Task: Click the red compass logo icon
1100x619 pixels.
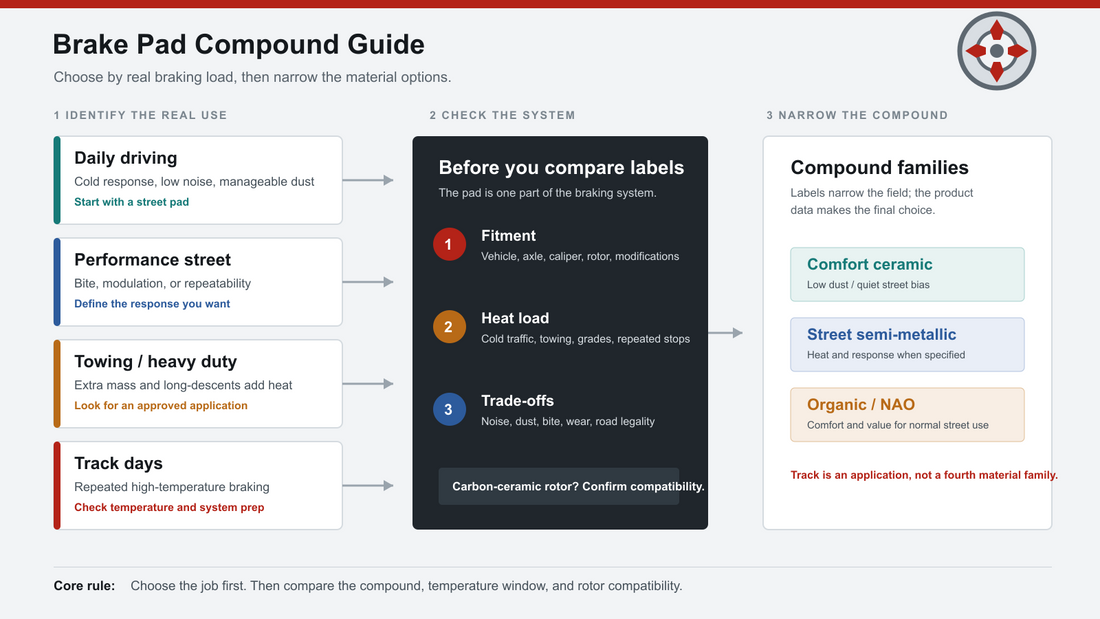Action: 996,51
